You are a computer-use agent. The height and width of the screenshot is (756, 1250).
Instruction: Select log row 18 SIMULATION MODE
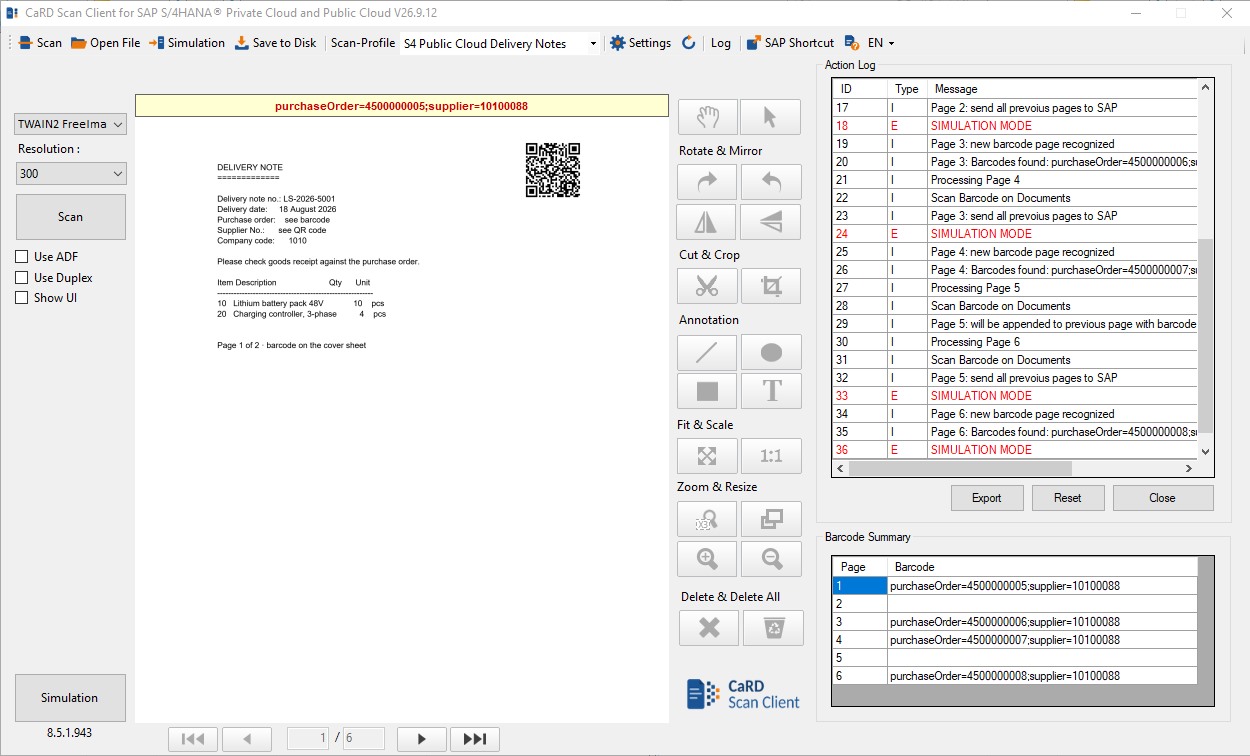click(x=1014, y=126)
